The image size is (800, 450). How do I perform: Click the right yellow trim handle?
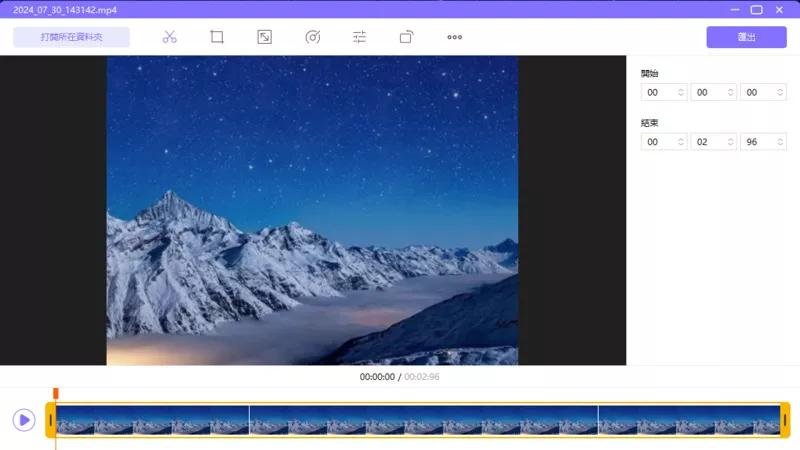[x=784, y=420]
